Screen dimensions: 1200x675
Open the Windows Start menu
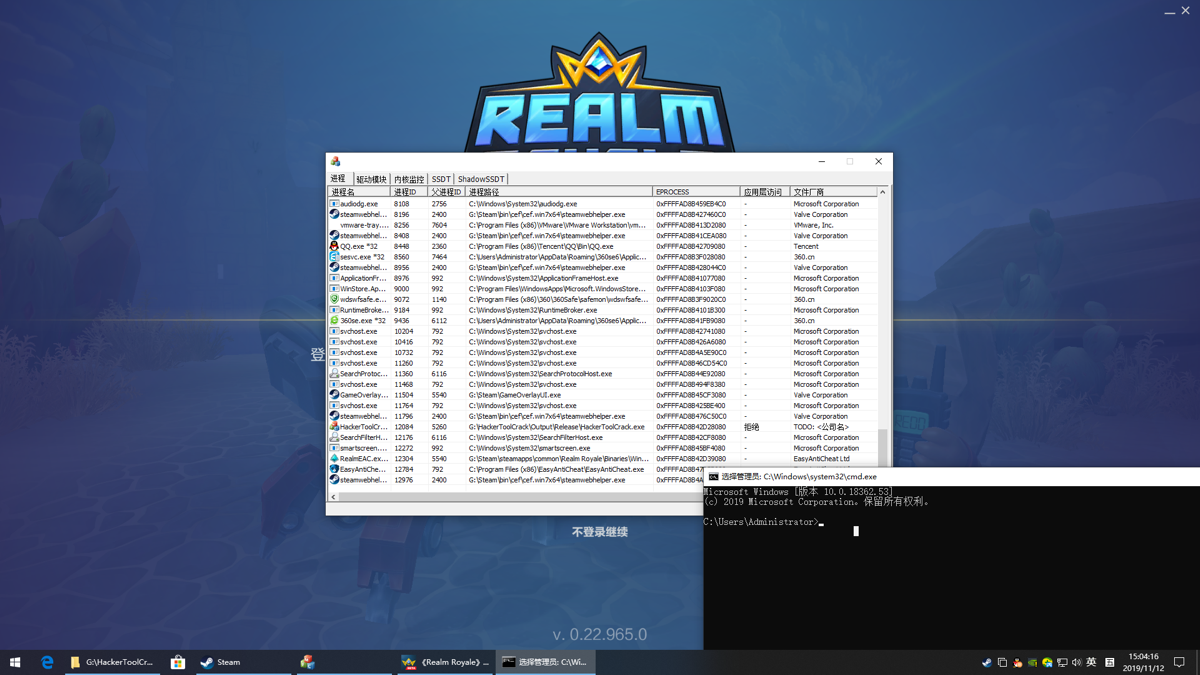coord(15,662)
